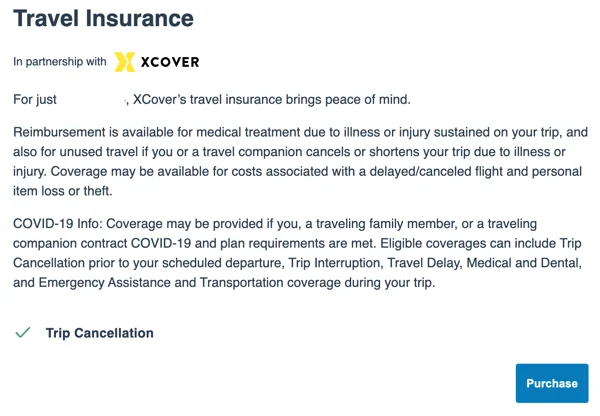Click the green checkmark beside Trip Cancellation
Viewport: 600px width, 416px height.
(x=23, y=333)
